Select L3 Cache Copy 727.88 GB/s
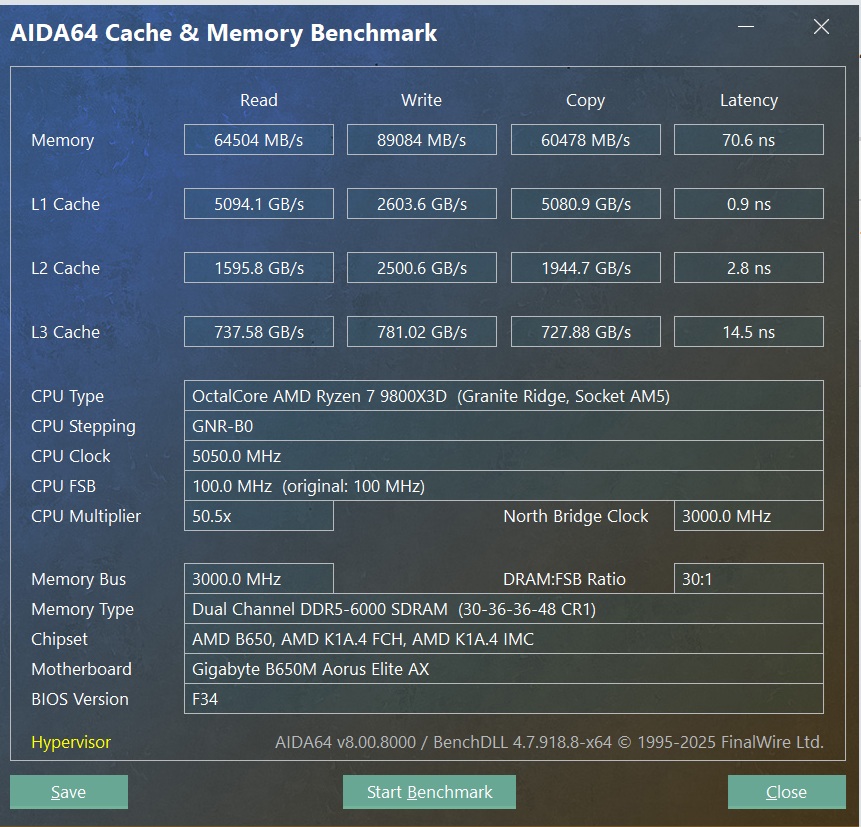The image size is (861, 827). pyautogui.click(x=585, y=332)
